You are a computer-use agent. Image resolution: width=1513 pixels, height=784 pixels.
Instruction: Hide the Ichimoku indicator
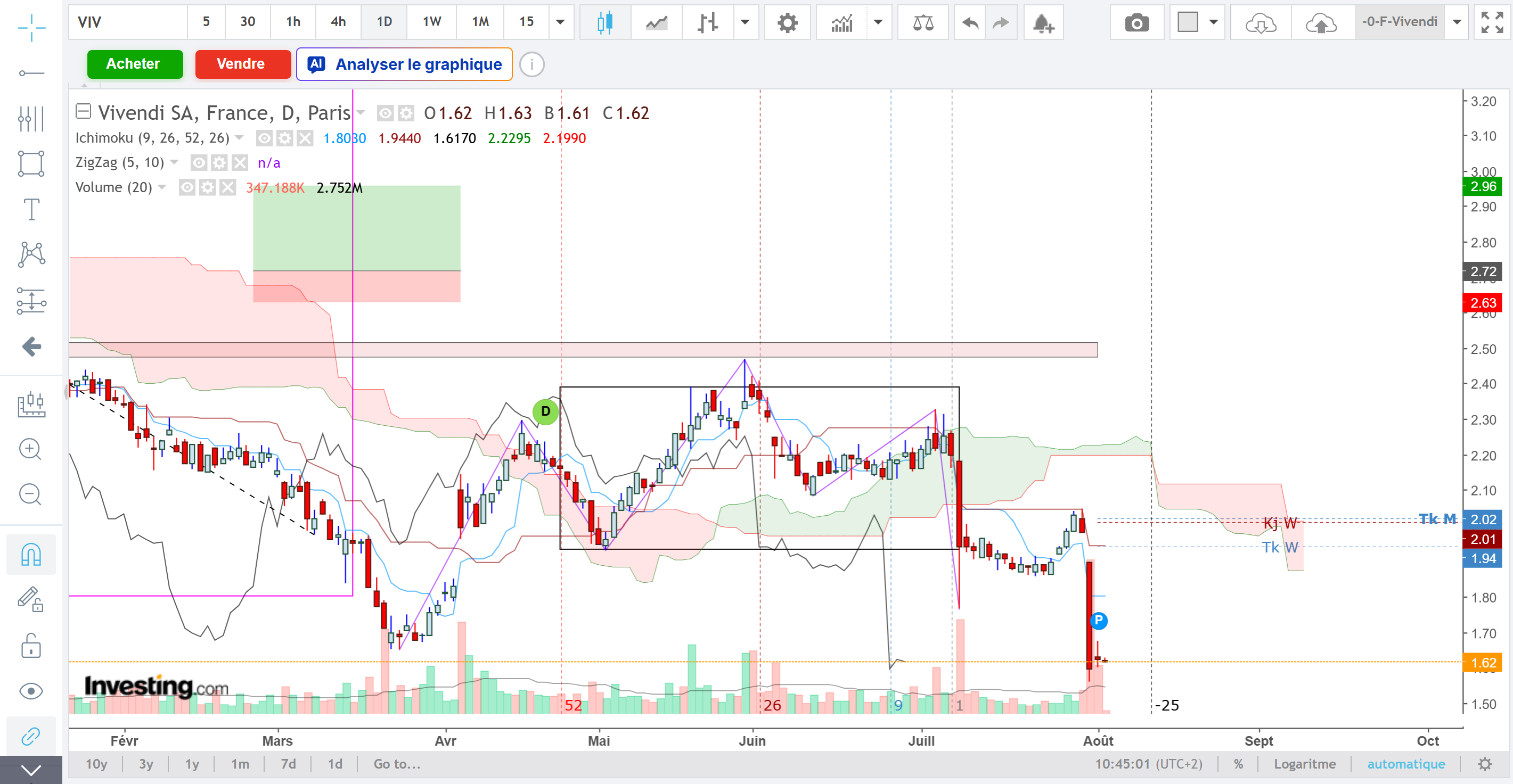pyautogui.click(x=265, y=138)
